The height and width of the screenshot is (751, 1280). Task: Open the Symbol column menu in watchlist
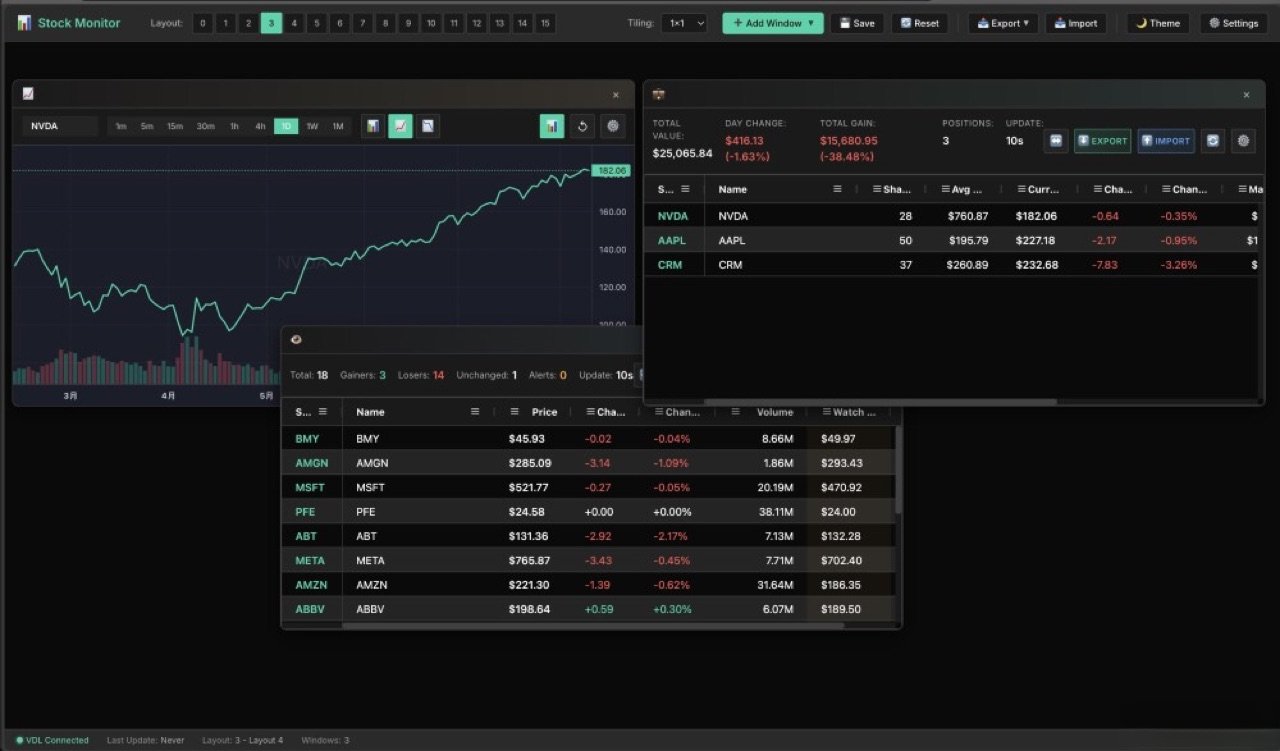[323, 412]
